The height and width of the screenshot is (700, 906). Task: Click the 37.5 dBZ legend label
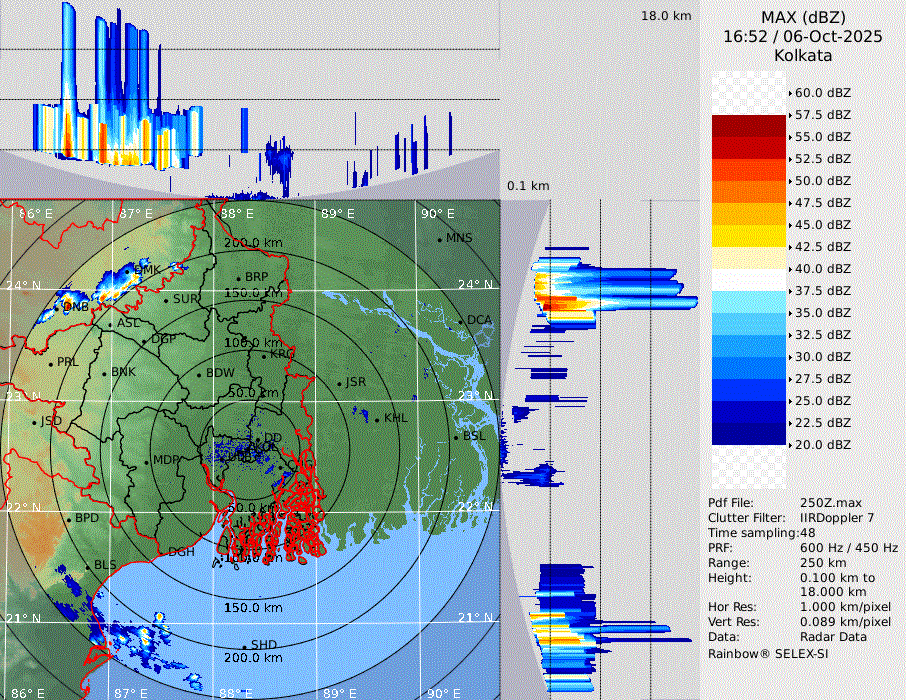point(822,291)
